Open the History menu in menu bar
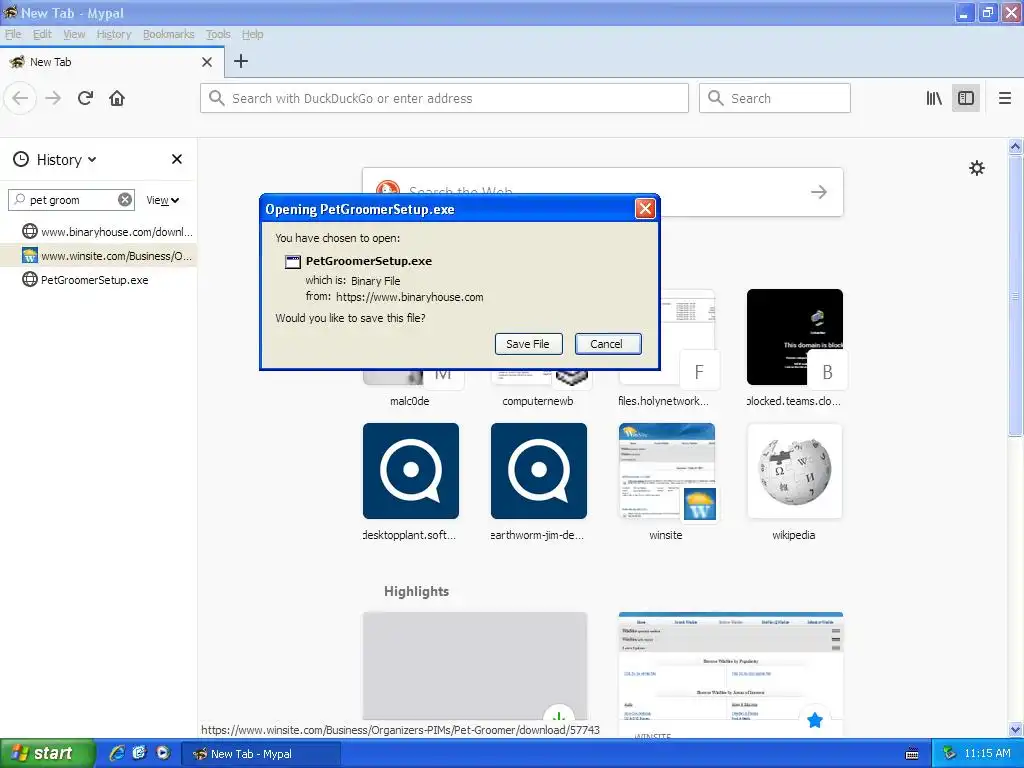 114,34
